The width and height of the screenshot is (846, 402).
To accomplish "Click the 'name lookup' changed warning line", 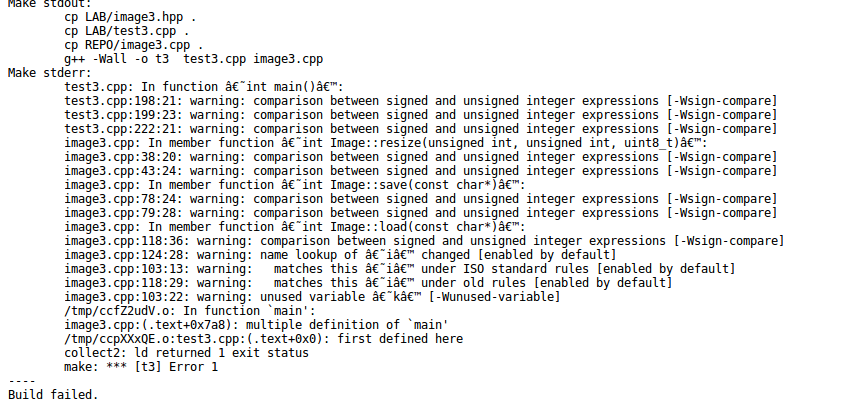I will [340, 255].
